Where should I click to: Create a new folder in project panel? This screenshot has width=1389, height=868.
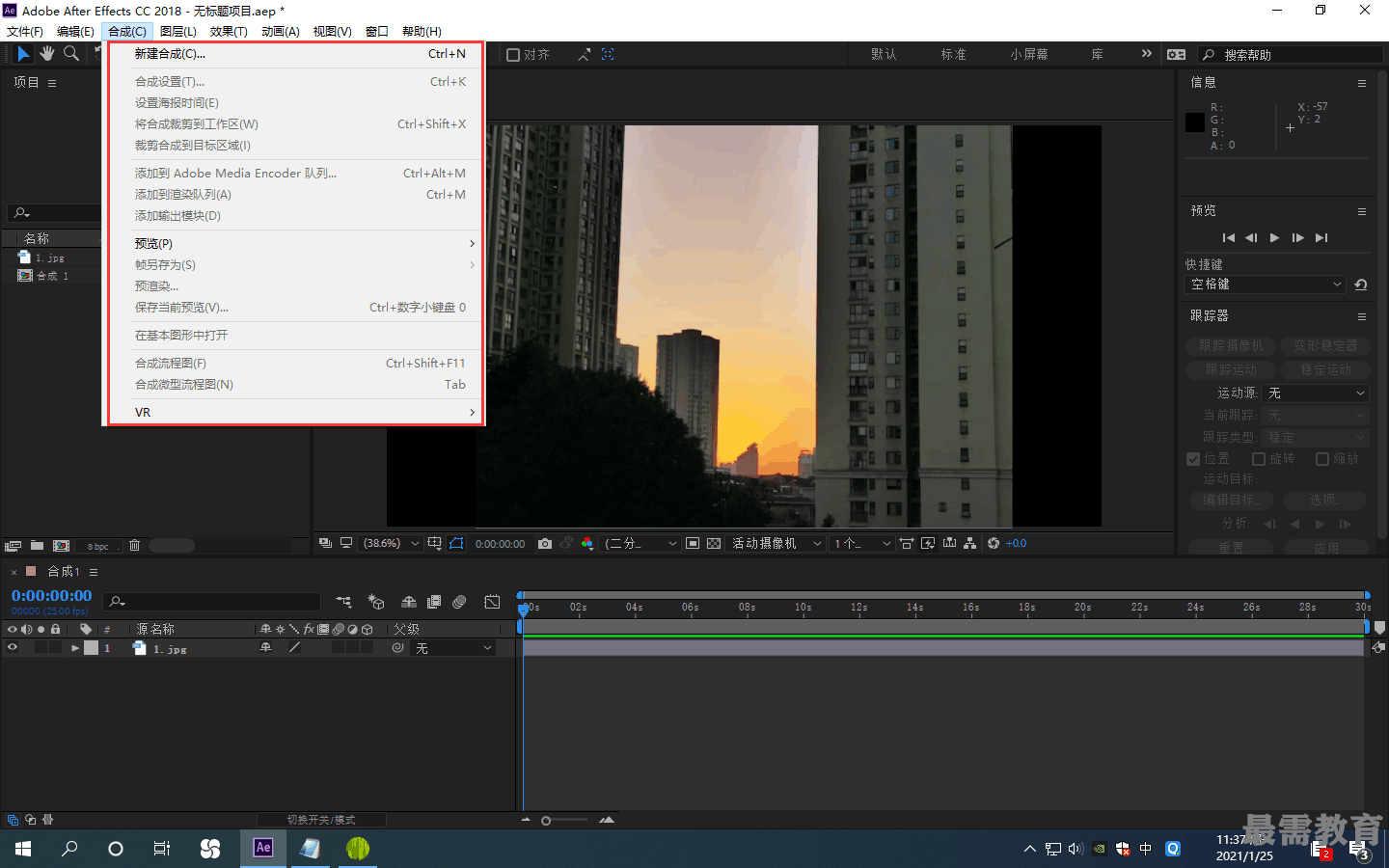[37, 546]
